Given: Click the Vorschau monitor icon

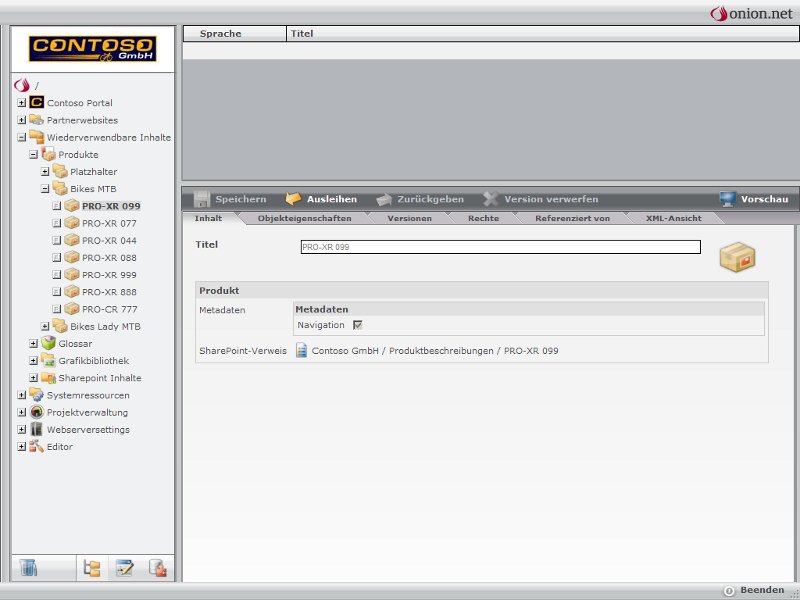Looking at the screenshot, I should pos(727,199).
